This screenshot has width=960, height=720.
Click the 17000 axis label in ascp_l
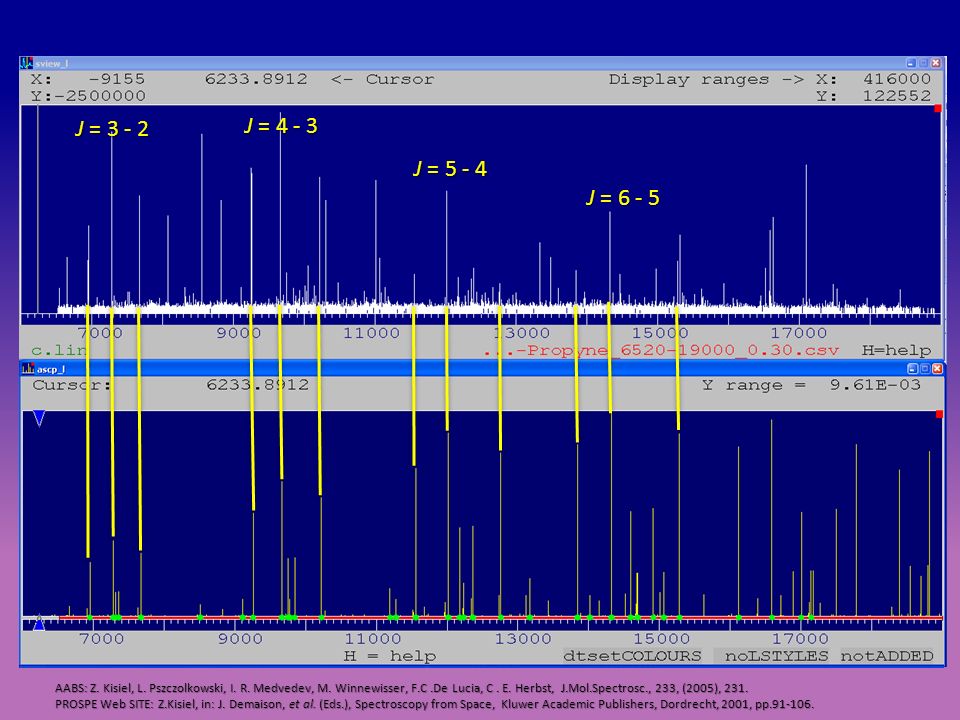click(x=800, y=639)
